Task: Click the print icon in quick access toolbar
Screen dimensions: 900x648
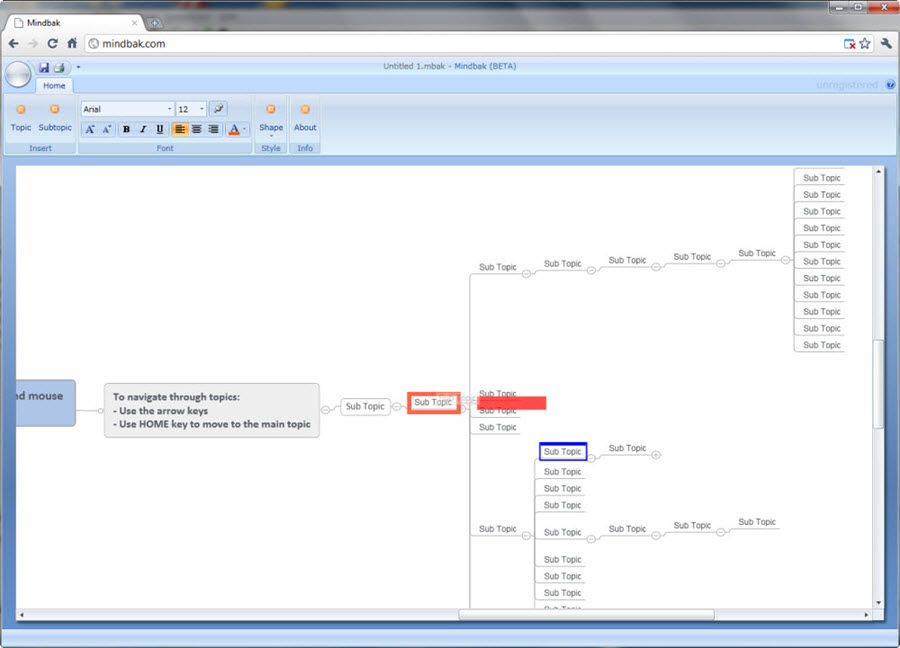Action: 59,67
